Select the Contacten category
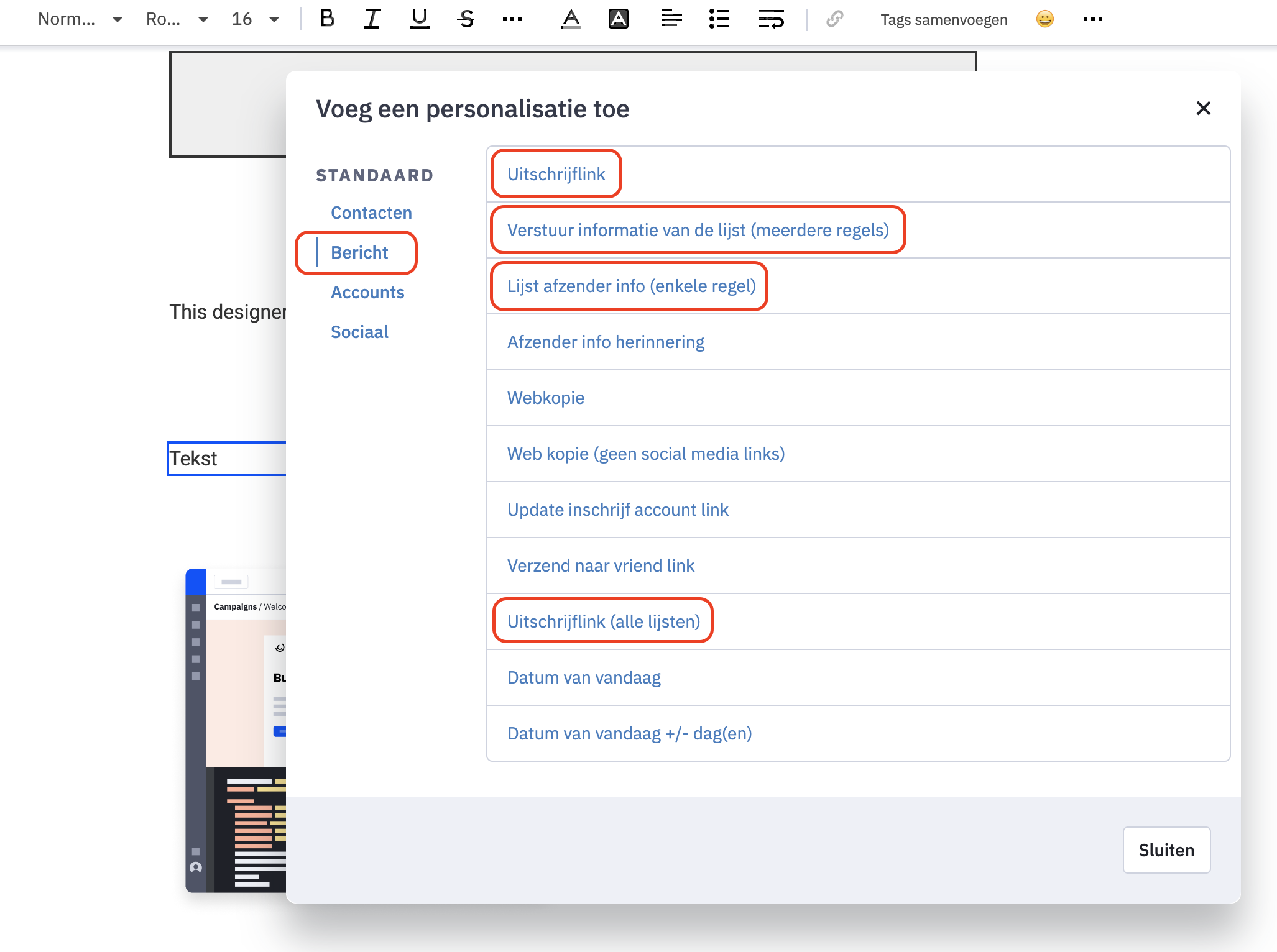Viewport: 1277px width, 952px height. 371,213
